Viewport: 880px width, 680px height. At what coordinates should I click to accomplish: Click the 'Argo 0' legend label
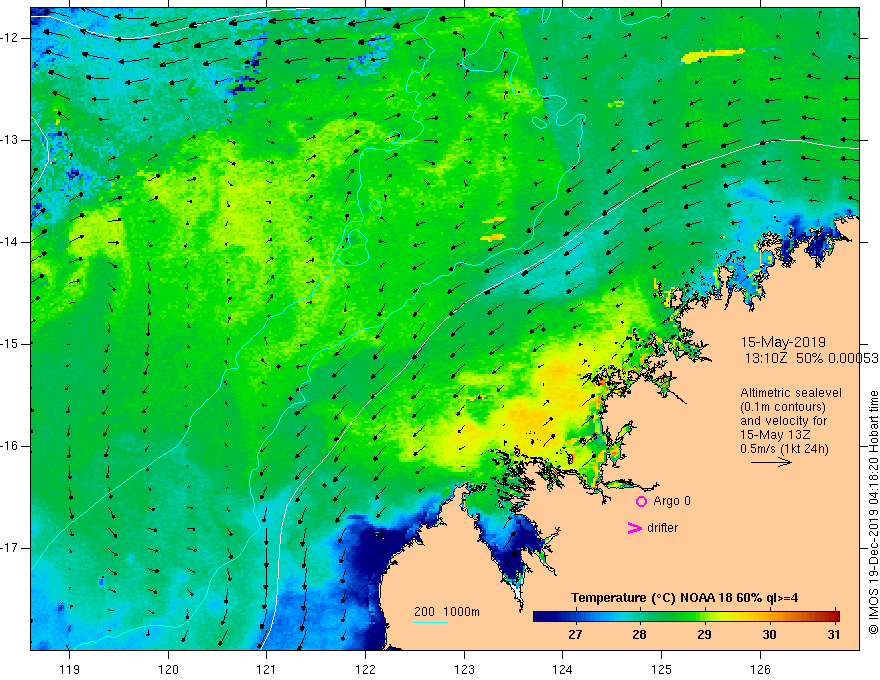(x=672, y=501)
